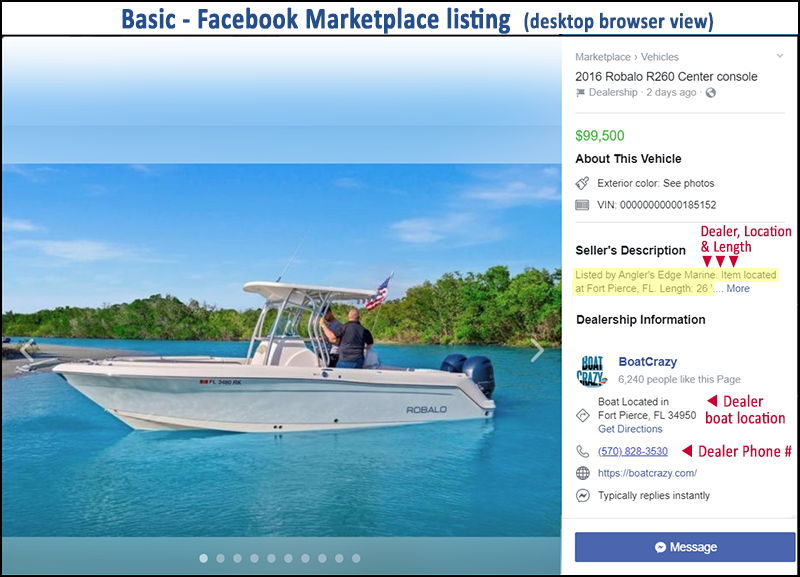Click the Messenger icon beside Typically replies instantly
The height and width of the screenshot is (577, 800).
583,495
